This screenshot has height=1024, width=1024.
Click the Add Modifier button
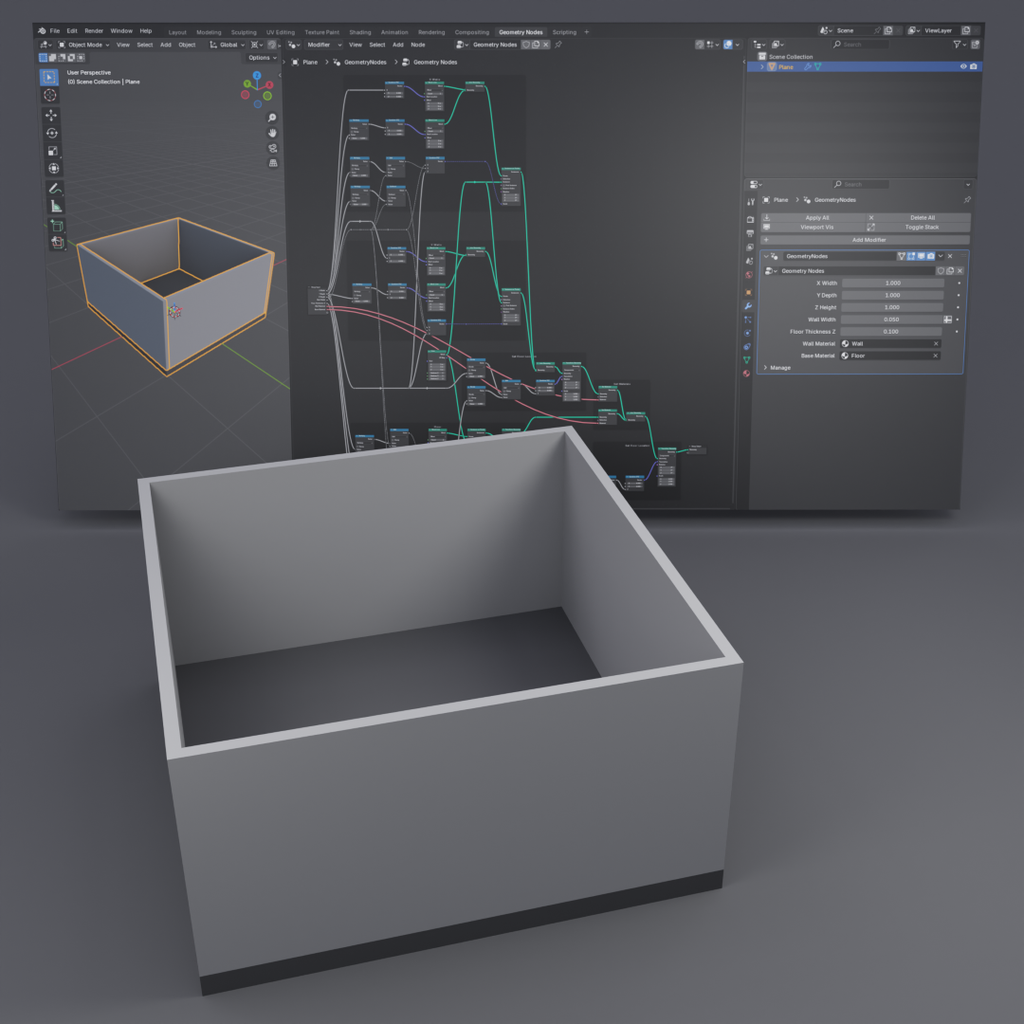pos(867,240)
